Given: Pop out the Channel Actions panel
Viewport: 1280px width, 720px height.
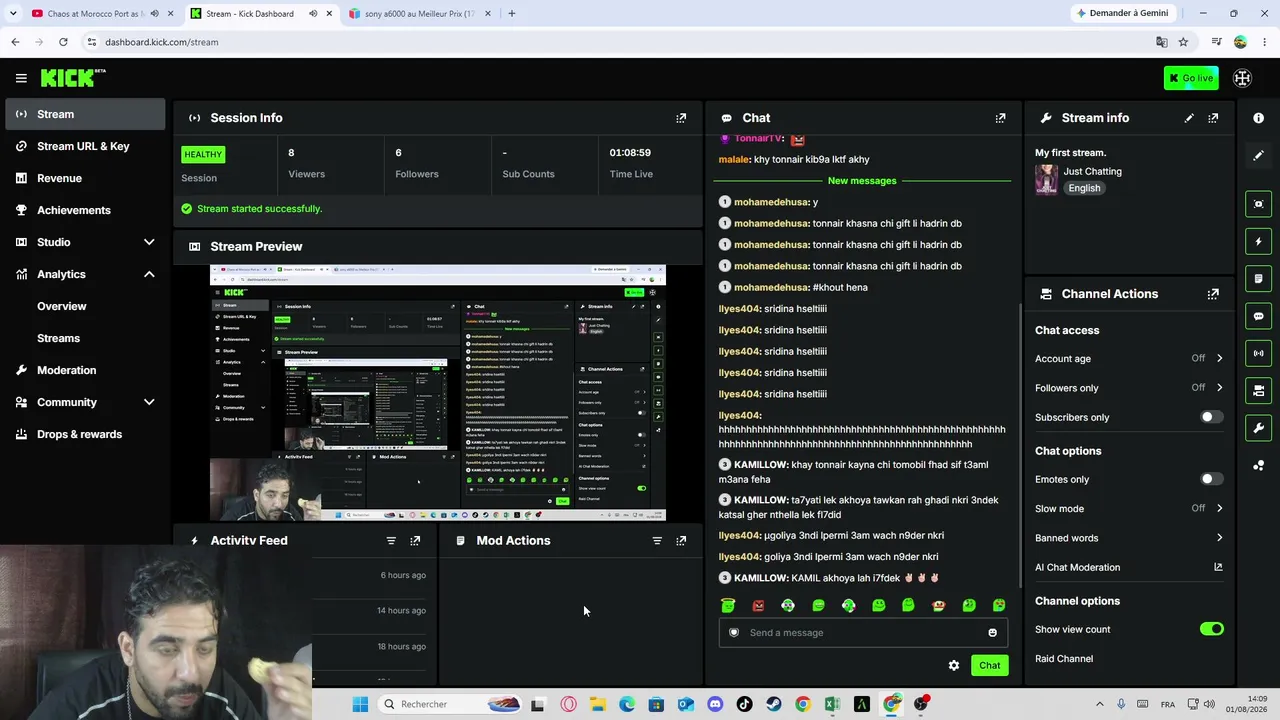Looking at the screenshot, I should pyautogui.click(x=1213, y=294).
